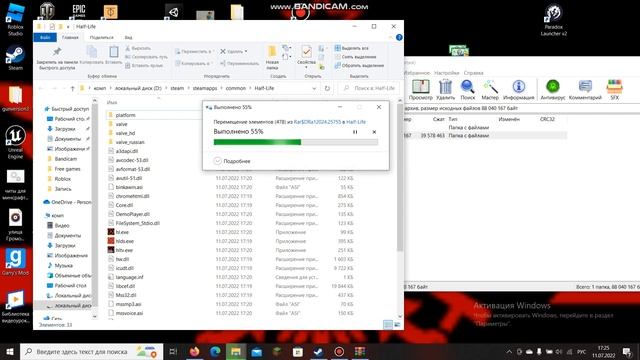
Task: Select language.inf file
Action: click(126, 277)
